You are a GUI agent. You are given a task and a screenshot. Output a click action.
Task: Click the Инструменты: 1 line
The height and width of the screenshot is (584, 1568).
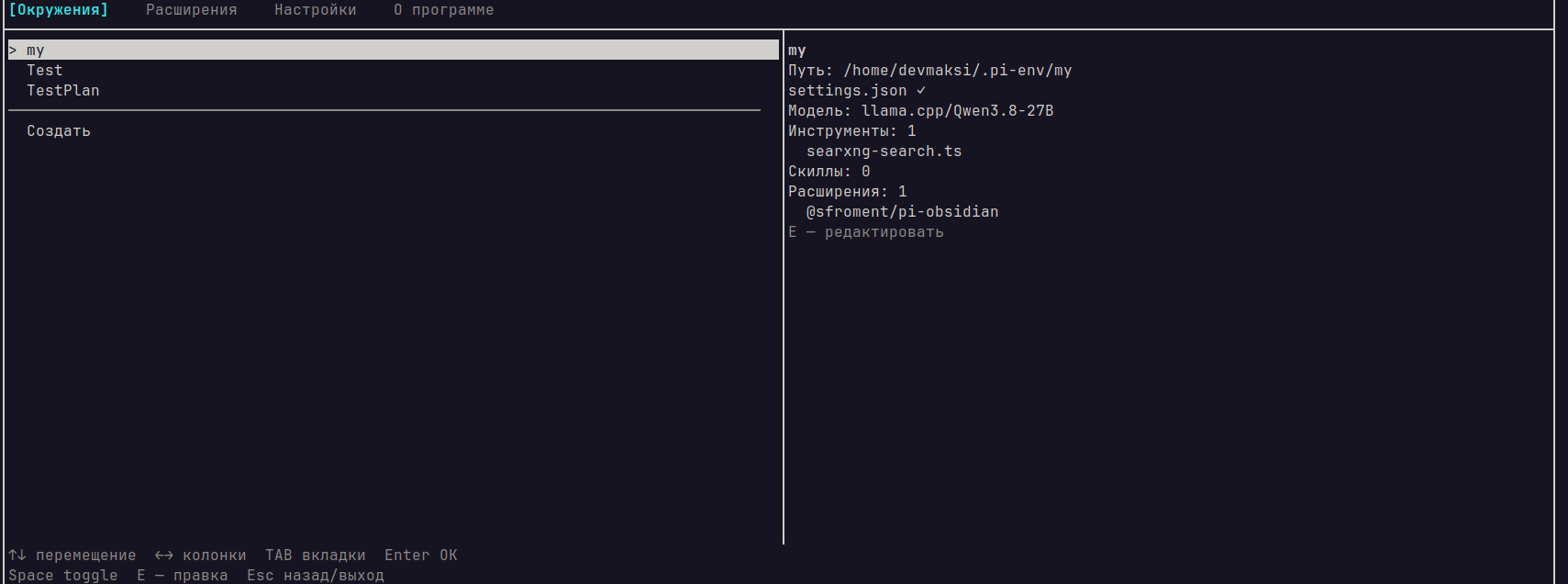[852, 131]
